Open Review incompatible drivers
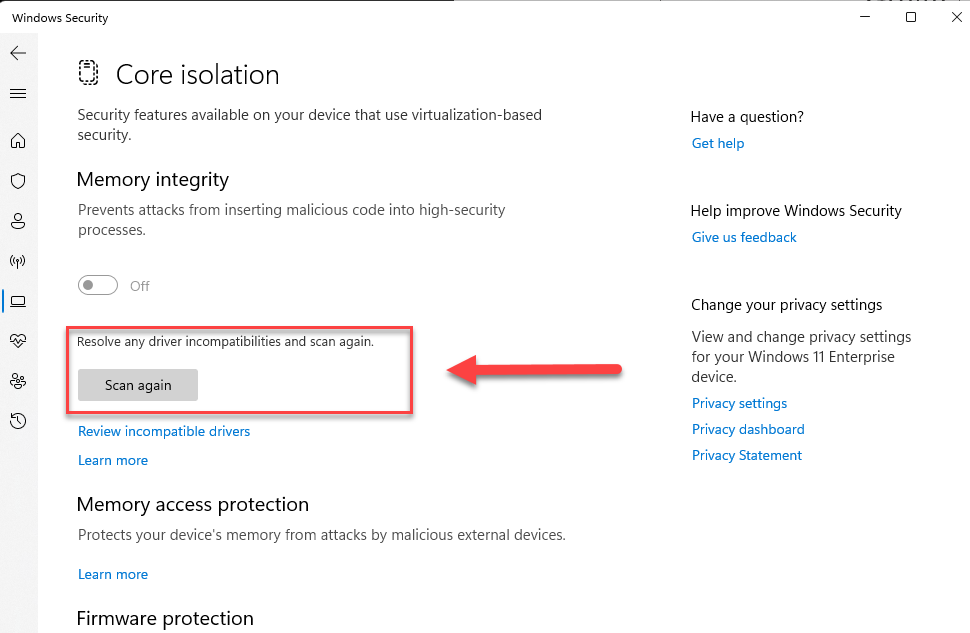 pyautogui.click(x=163, y=431)
